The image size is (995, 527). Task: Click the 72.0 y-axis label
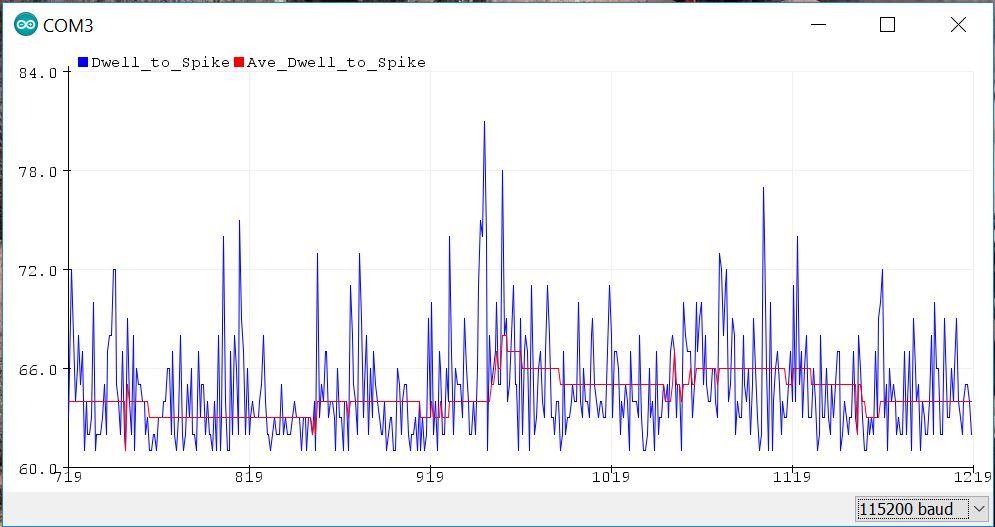(x=39, y=271)
